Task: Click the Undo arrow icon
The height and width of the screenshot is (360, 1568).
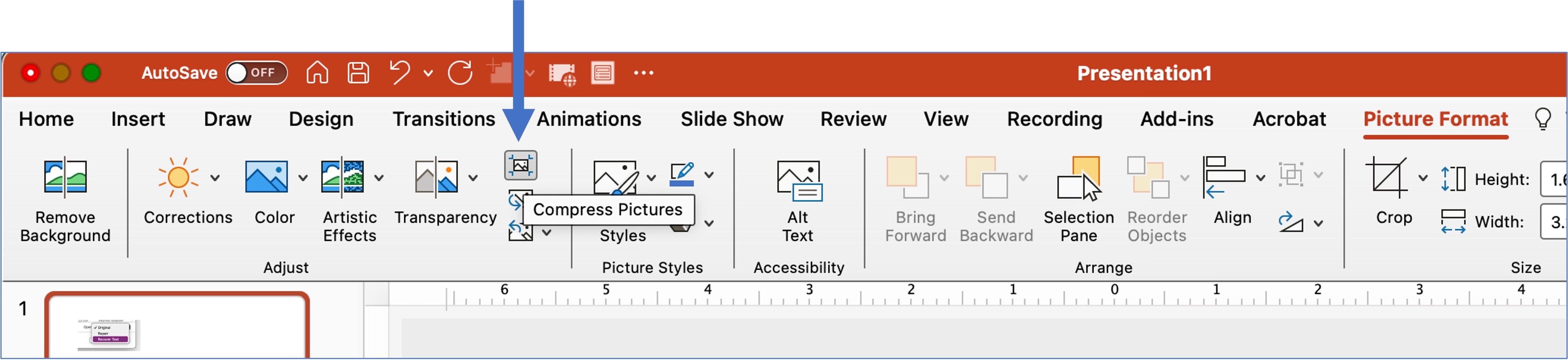Action: coord(399,73)
